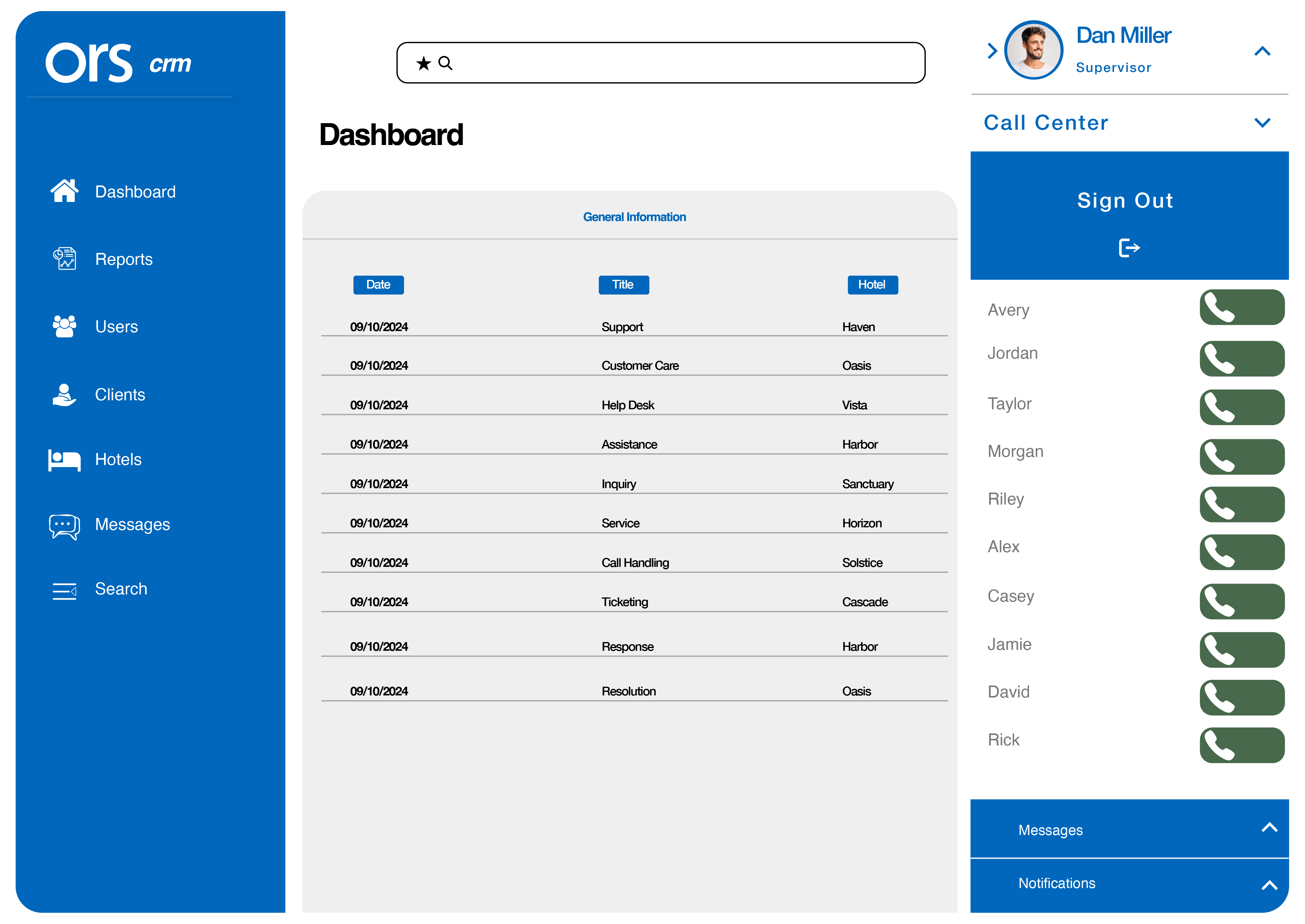This screenshot has width=1305, height=924.
Task: Sort by the Date column header
Action: pyautogui.click(x=378, y=285)
